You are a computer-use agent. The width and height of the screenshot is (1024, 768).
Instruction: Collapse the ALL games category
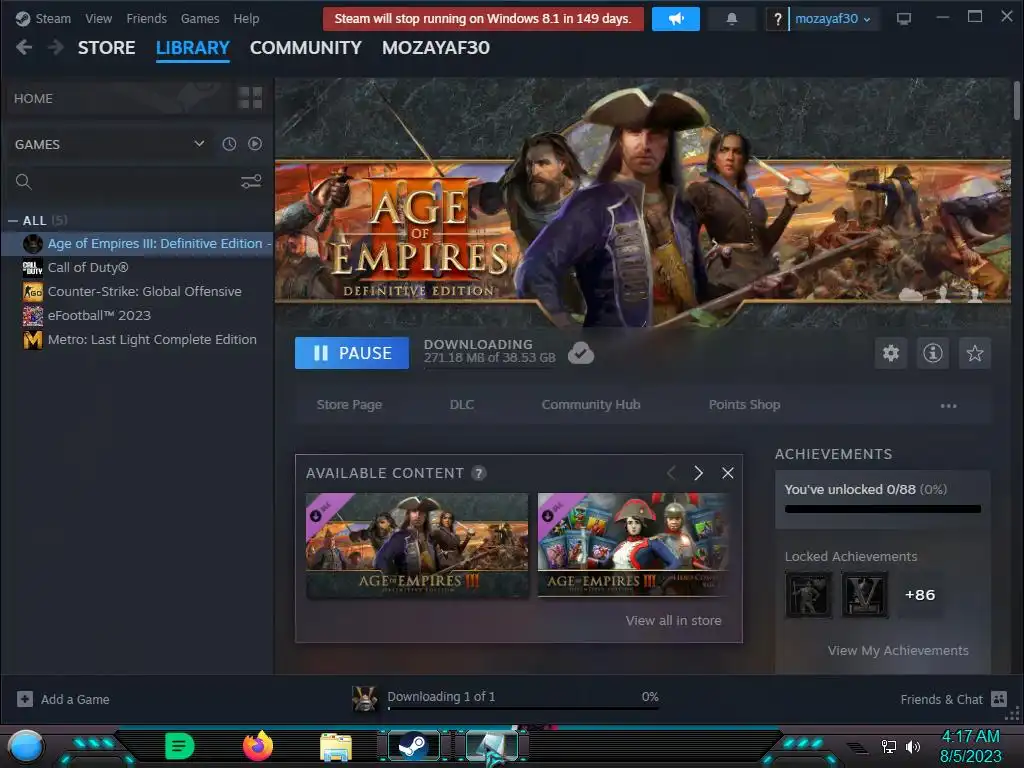pos(13,221)
